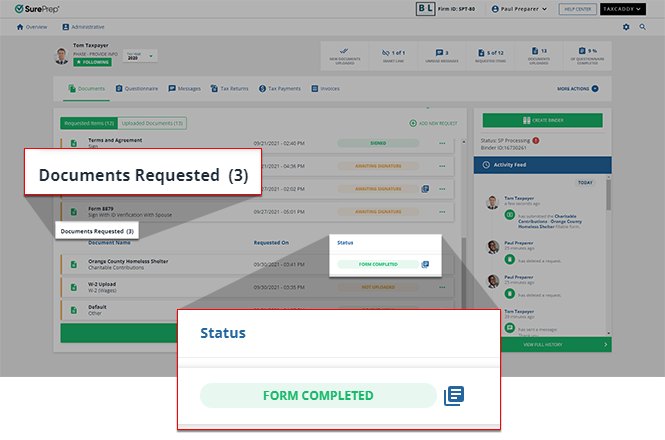Click ADD NEW REQUEST
This screenshot has width=665, height=440.
coord(433,123)
